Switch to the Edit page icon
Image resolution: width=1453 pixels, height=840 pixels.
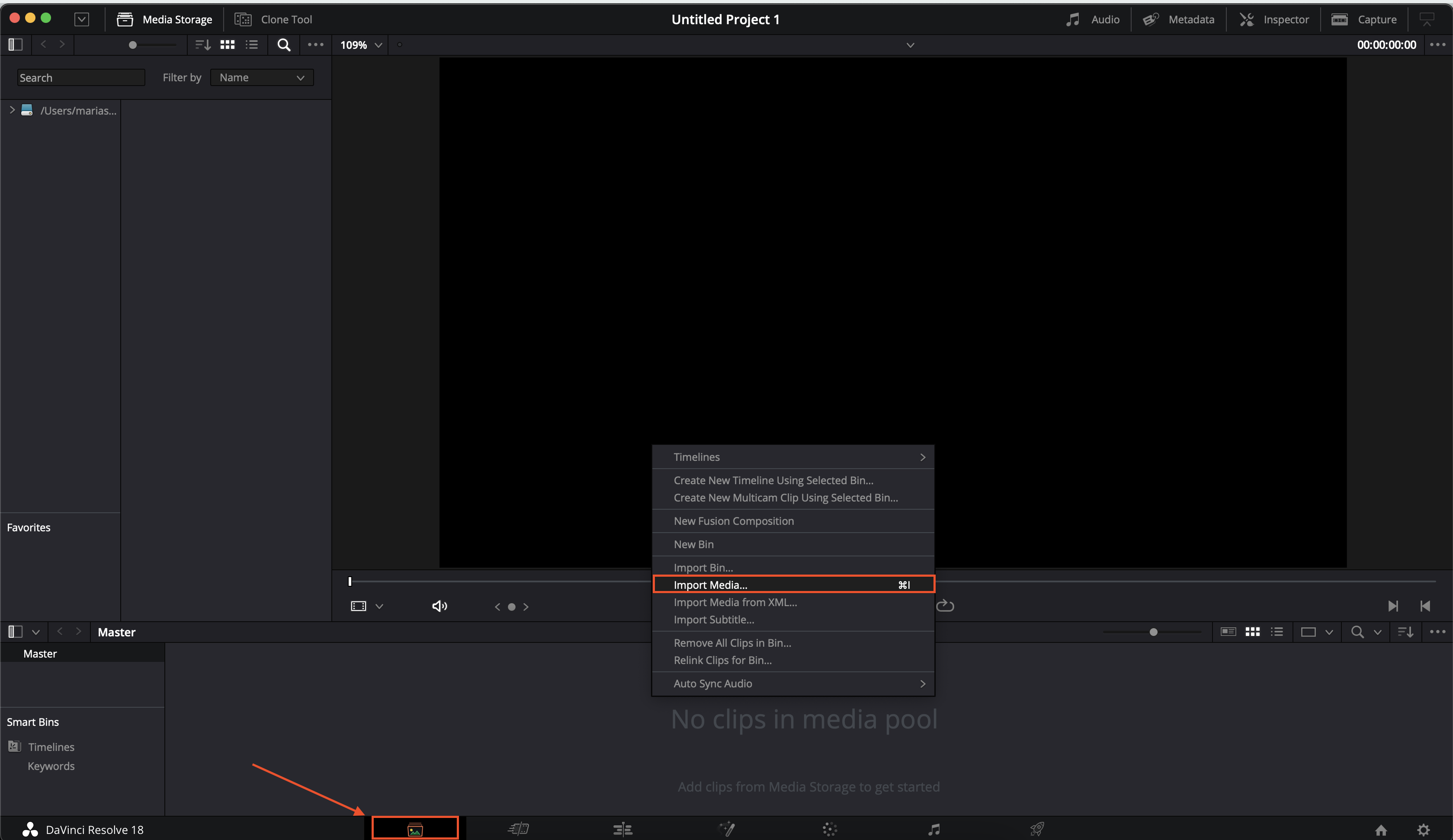click(x=623, y=829)
